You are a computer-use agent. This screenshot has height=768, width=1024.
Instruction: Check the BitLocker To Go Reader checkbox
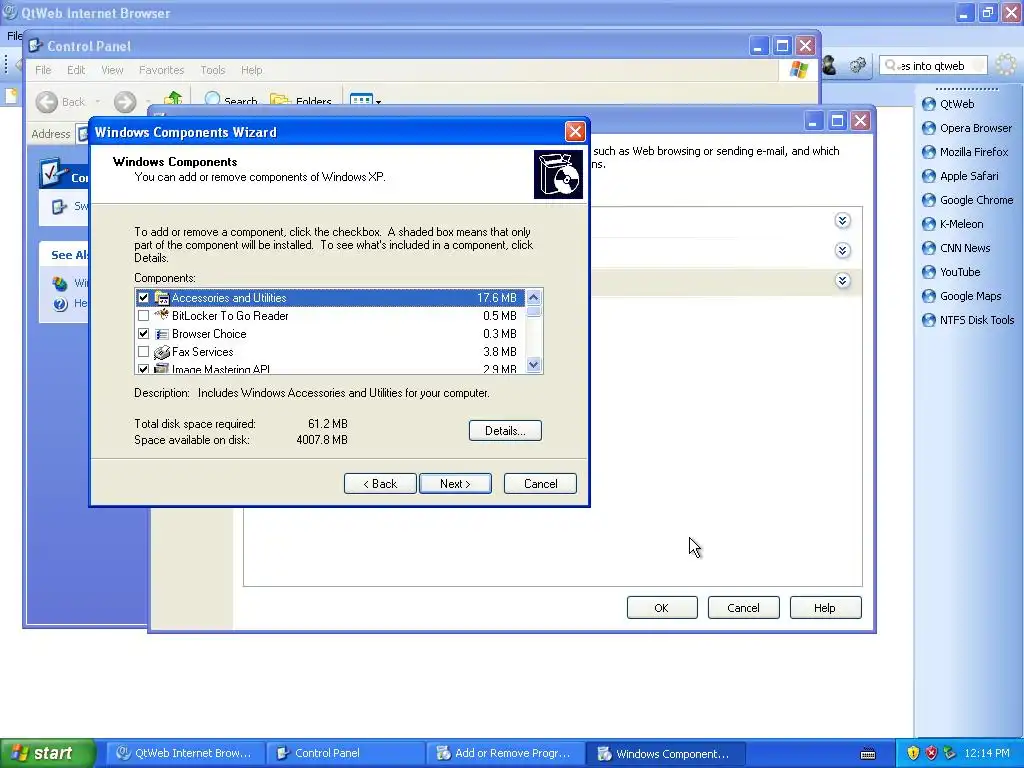coord(143,316)
